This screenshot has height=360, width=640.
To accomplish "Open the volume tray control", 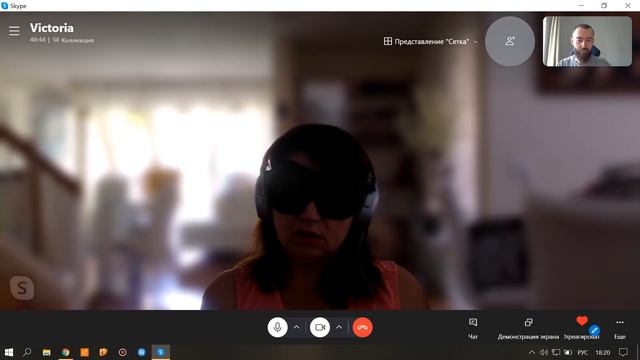I will tap(544, 352).
